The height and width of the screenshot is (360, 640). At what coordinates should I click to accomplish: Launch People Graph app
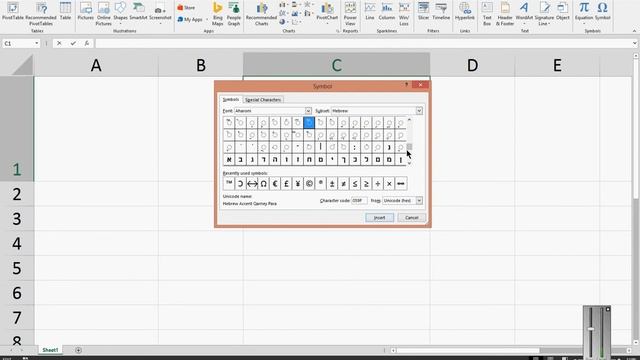click(x=234, y=14)
